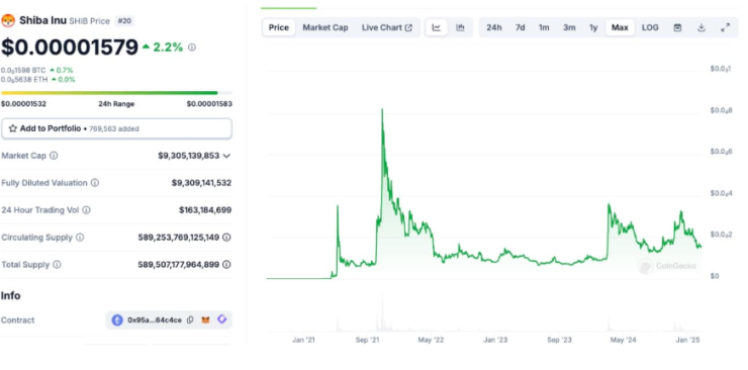Click info icon after circulating supply value
The height and width of the screenshot is (370, 748).
227,237
